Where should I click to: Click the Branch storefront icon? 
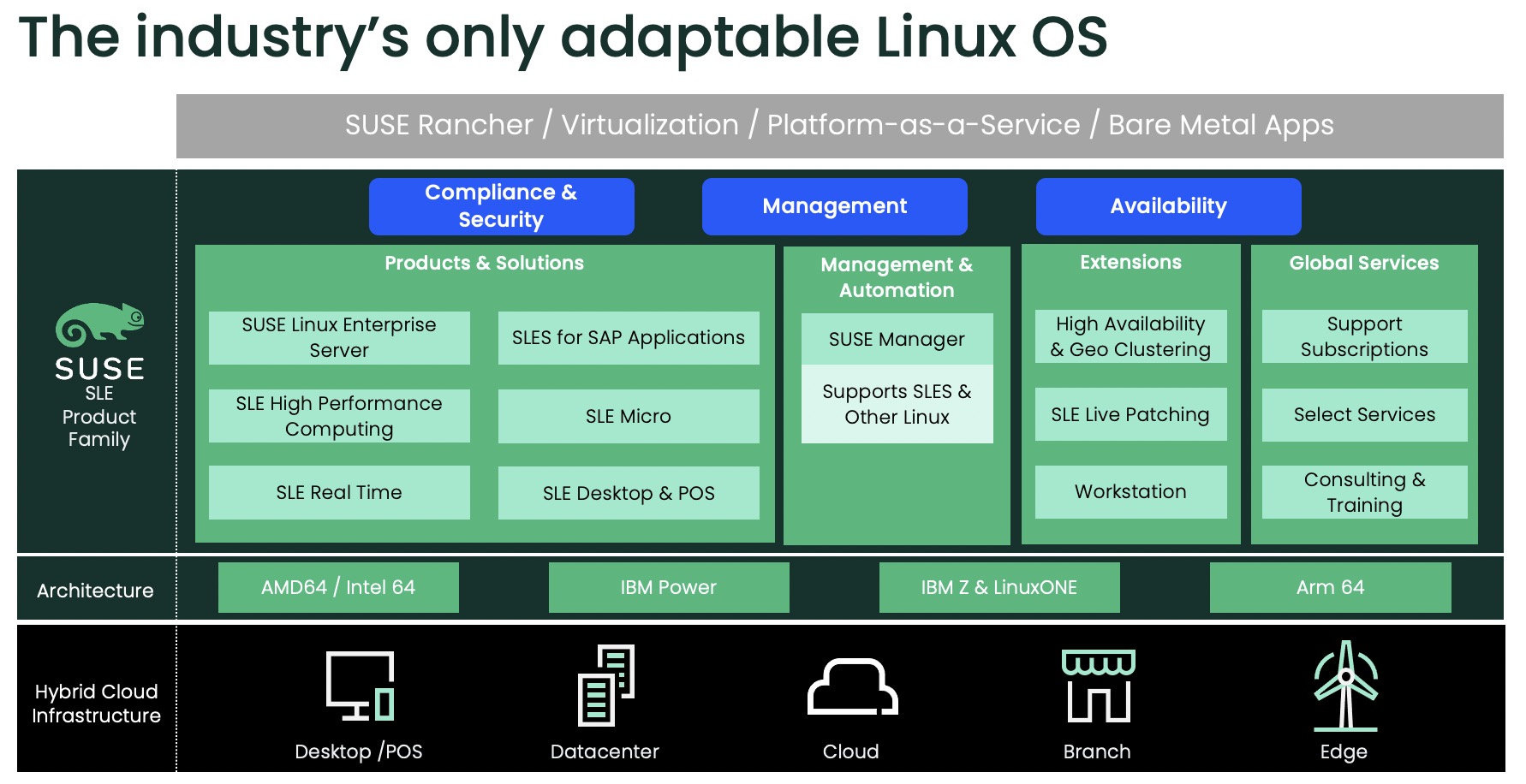pos(1098,685)
